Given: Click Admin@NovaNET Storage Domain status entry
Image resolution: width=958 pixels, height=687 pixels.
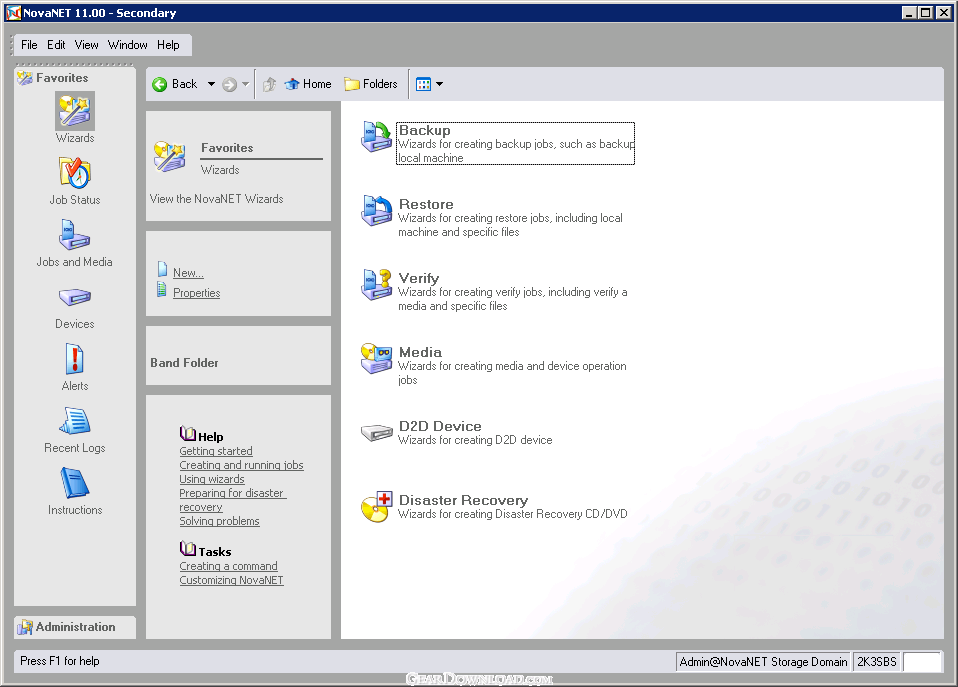Looking at the screenshot, I should pos(763,662).
